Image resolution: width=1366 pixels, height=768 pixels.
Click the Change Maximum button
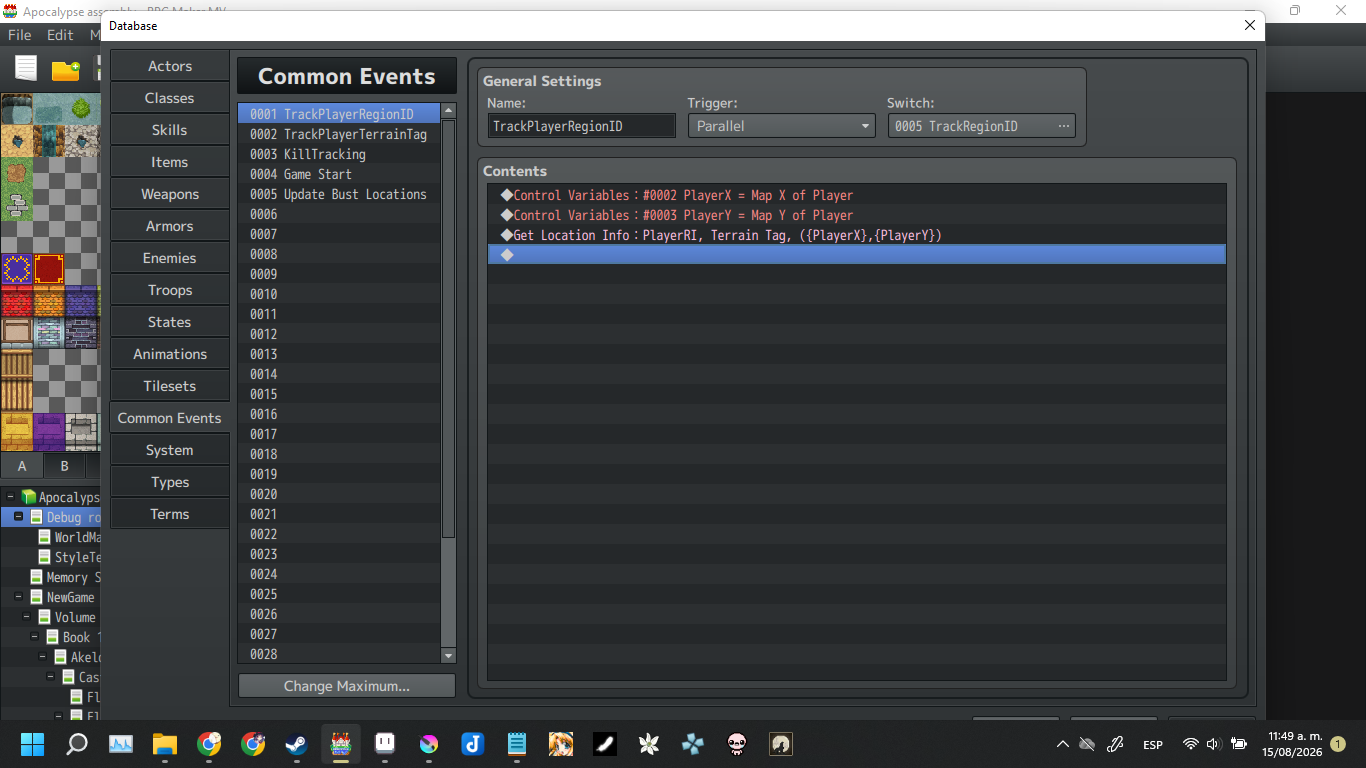click(347, 686)
